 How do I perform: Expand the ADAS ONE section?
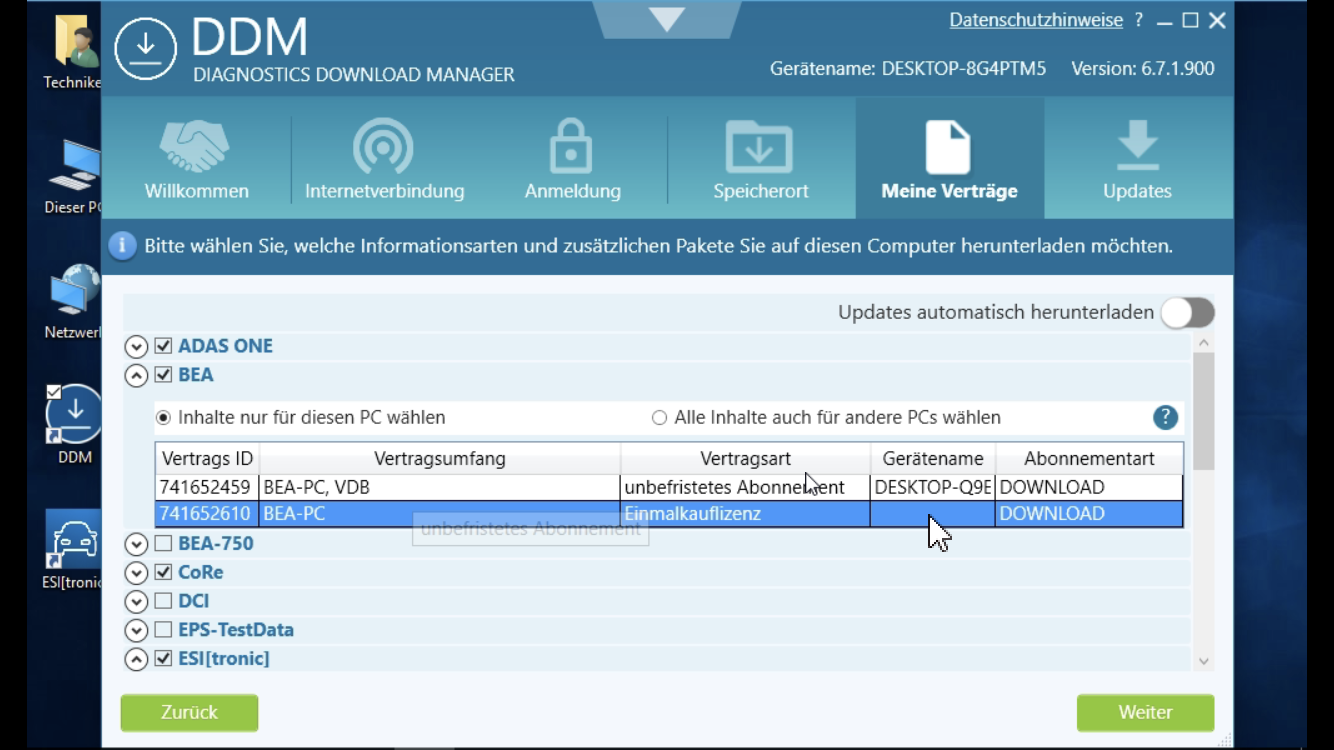136,347
